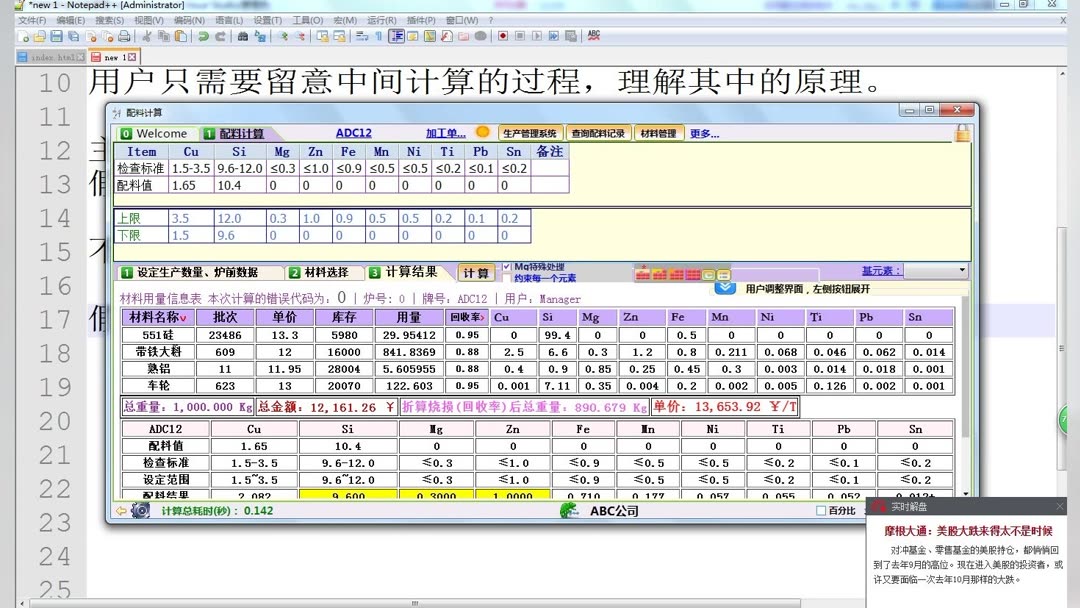1080x608 pixels.
Task: Switch to the Welcome tab
Action: pos(157,133)
